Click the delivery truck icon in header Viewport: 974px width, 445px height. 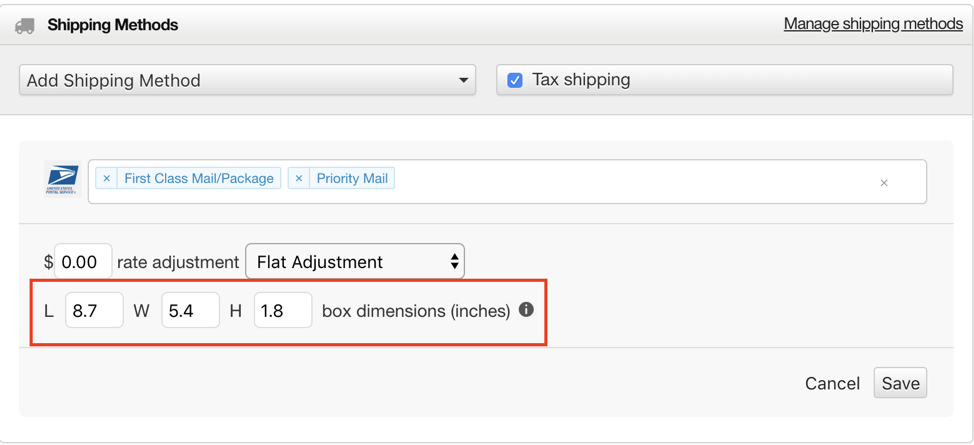(x=25, y=25)
